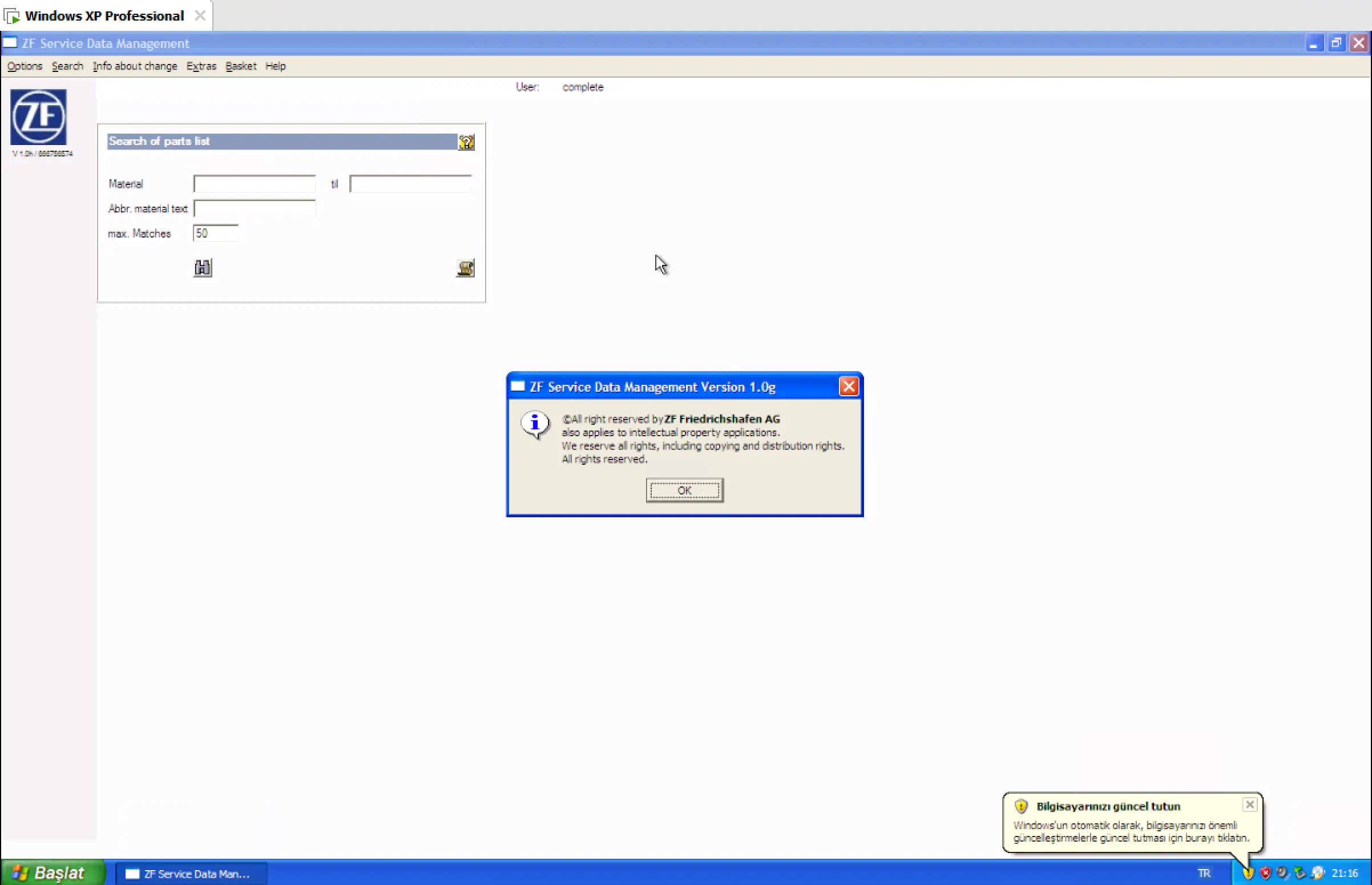Open the Search menu
This screenshot has width=1372, height=885.
pyautogui.click(x=67, y=66)
